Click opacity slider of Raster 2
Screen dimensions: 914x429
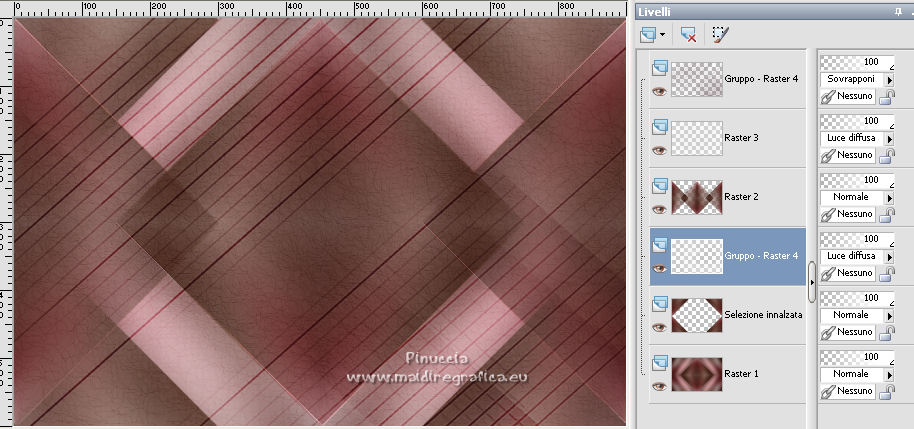pyautogui.click(x=857, y=180)
